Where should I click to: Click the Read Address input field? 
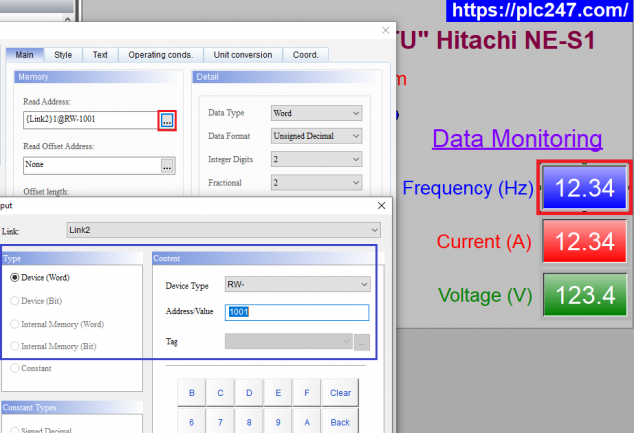coord(91,120)
